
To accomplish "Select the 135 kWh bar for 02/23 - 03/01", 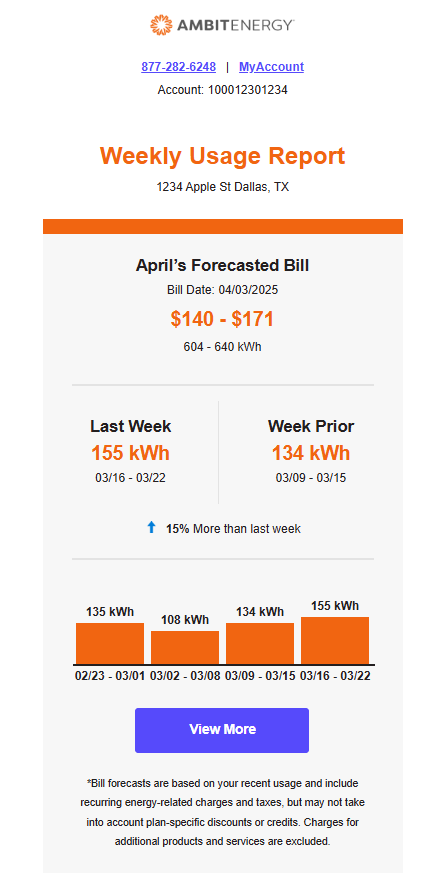I will [x=110, y=643].
